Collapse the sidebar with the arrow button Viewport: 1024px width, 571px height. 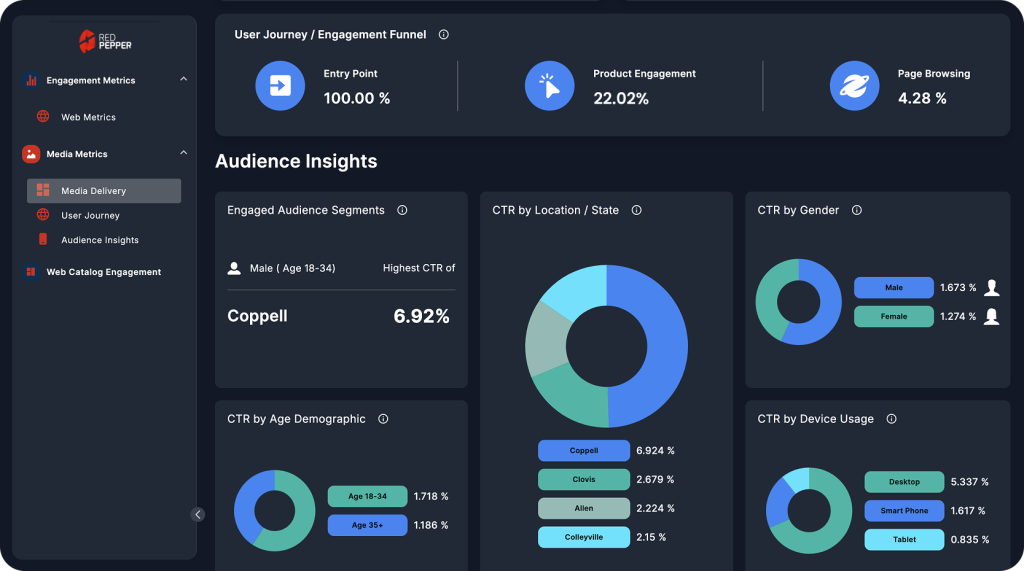198,514
